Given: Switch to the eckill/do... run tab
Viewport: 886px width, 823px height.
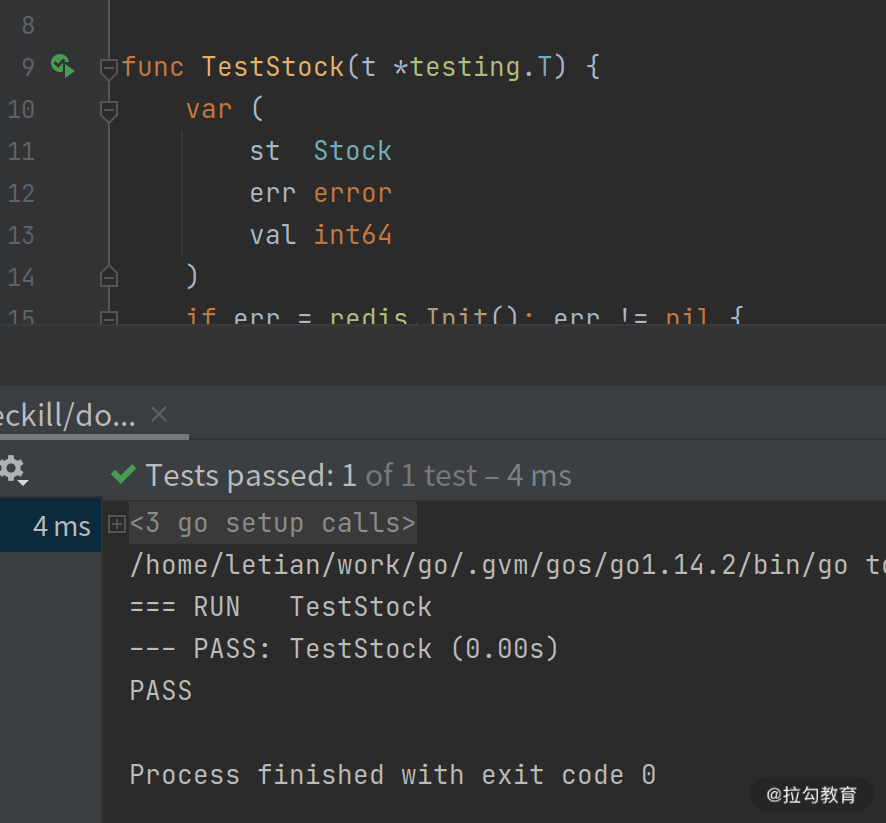Looking at the screenshot, I should 66,416.
